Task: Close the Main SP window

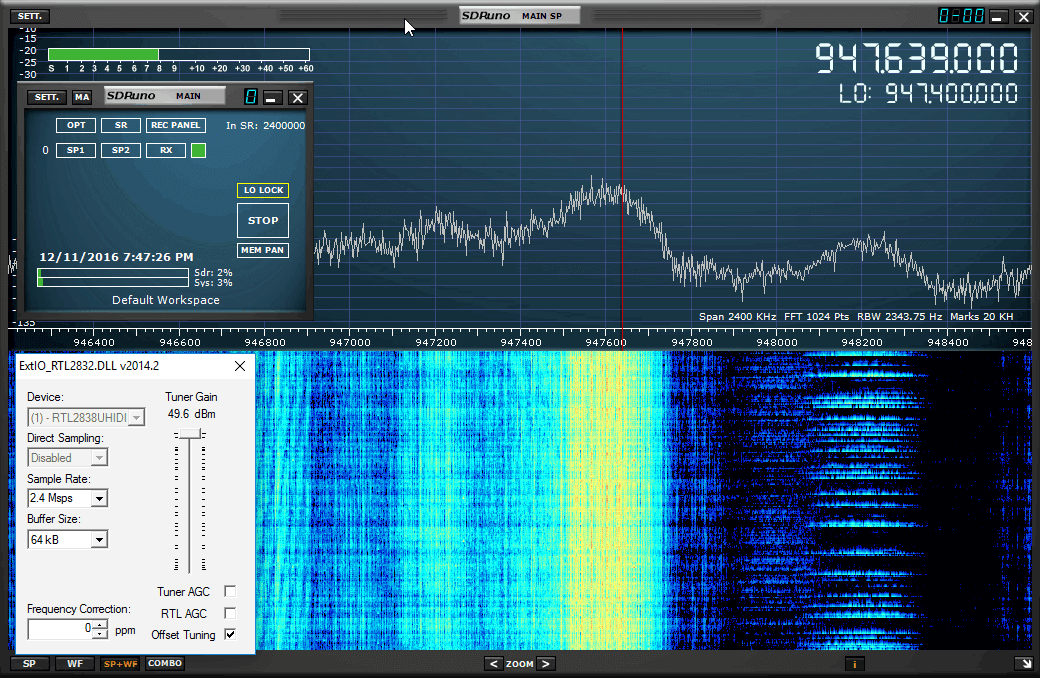Action: 1024,17
